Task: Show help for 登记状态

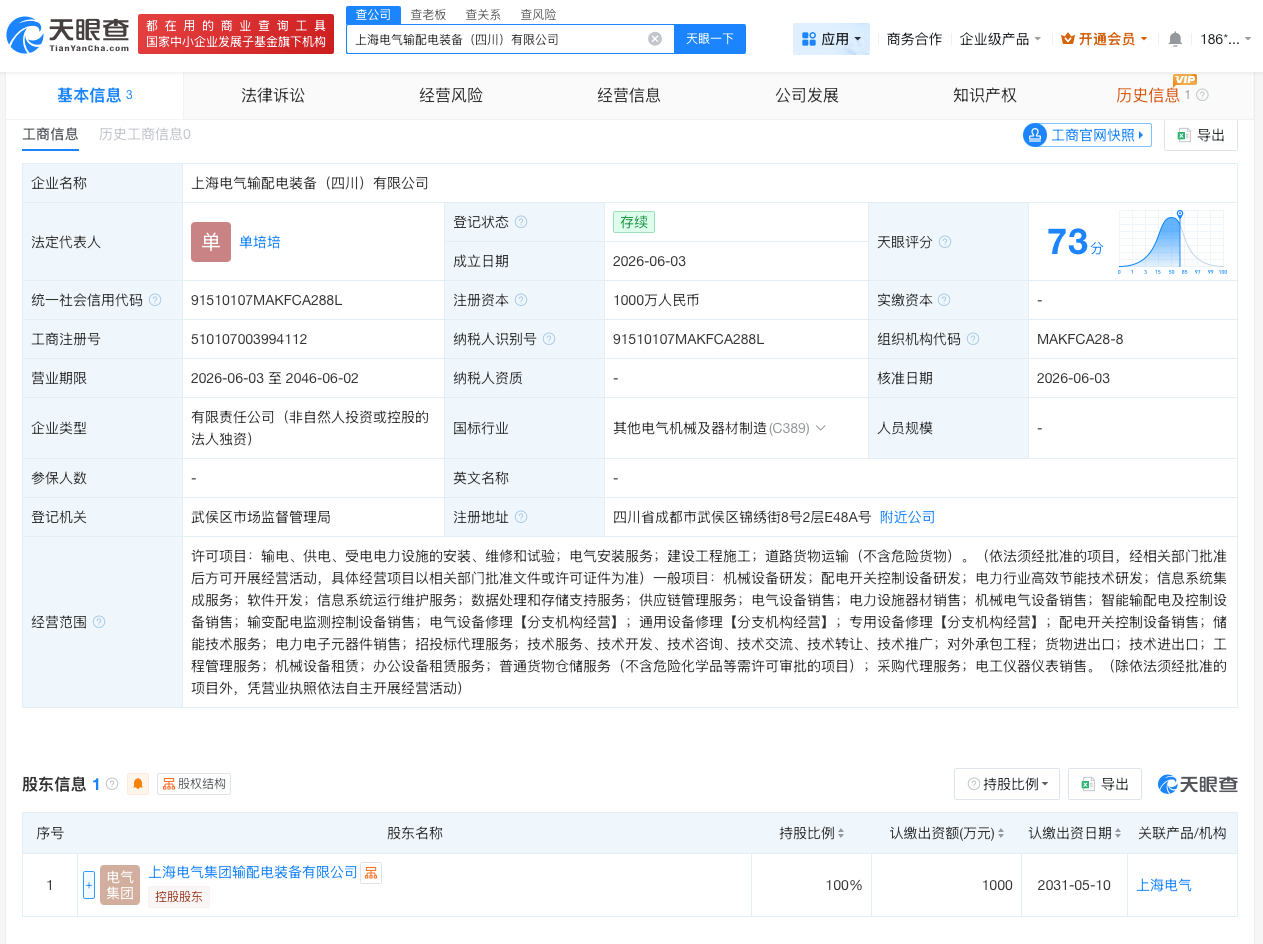Action: coord(521,222)
